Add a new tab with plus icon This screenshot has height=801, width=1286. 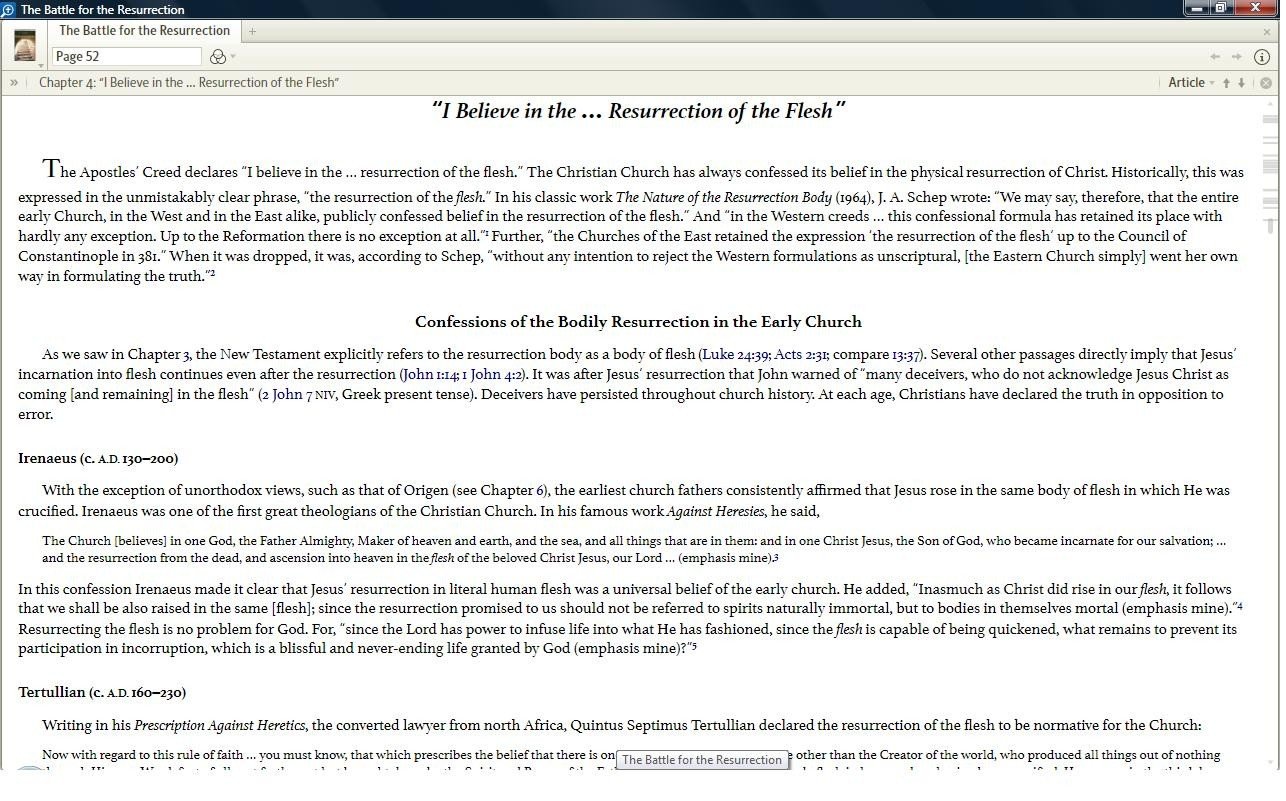(252, 31)
